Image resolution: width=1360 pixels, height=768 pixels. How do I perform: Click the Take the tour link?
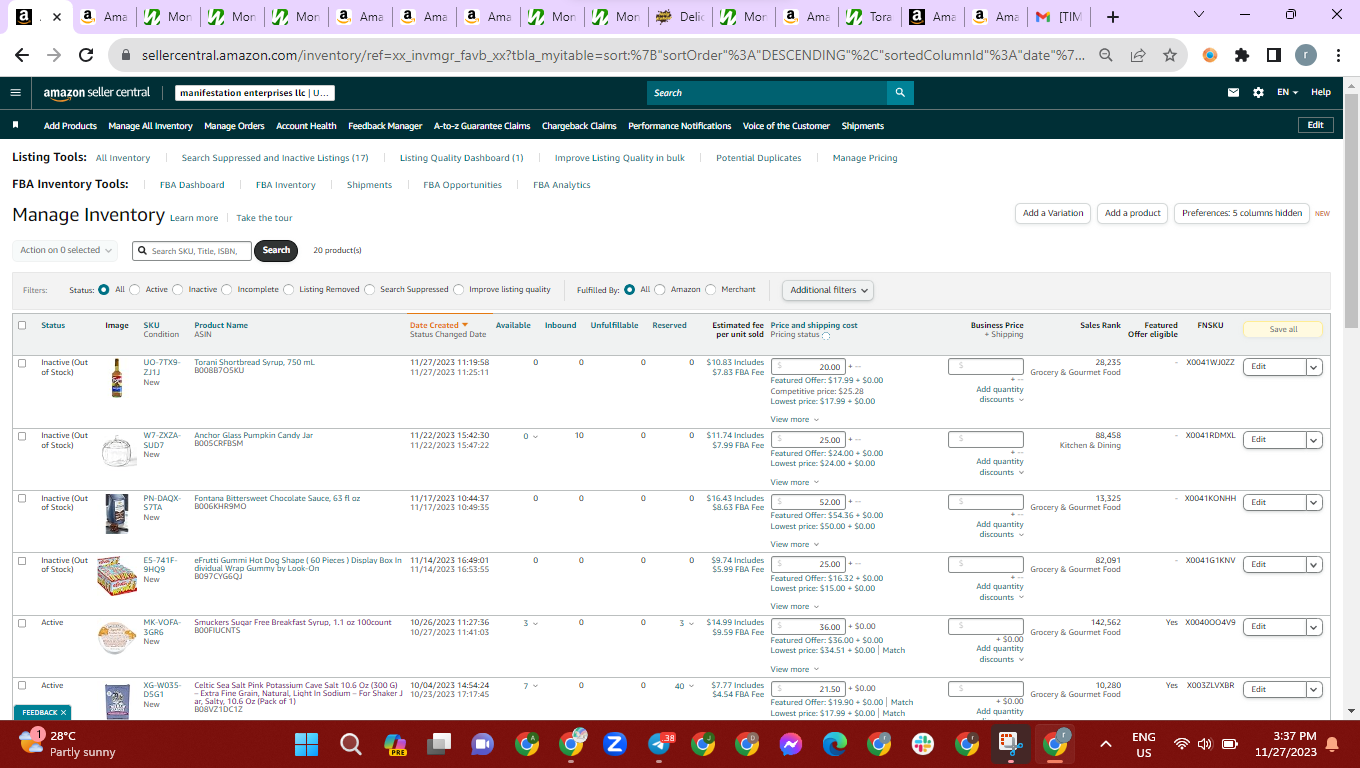pos(265,218)
